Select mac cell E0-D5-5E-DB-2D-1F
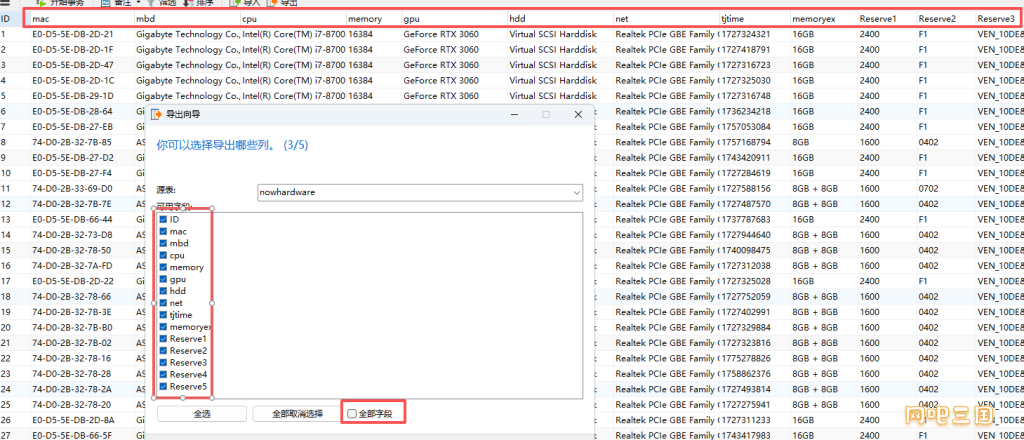This screenshot has height=440, width=1024. (82, 50)
